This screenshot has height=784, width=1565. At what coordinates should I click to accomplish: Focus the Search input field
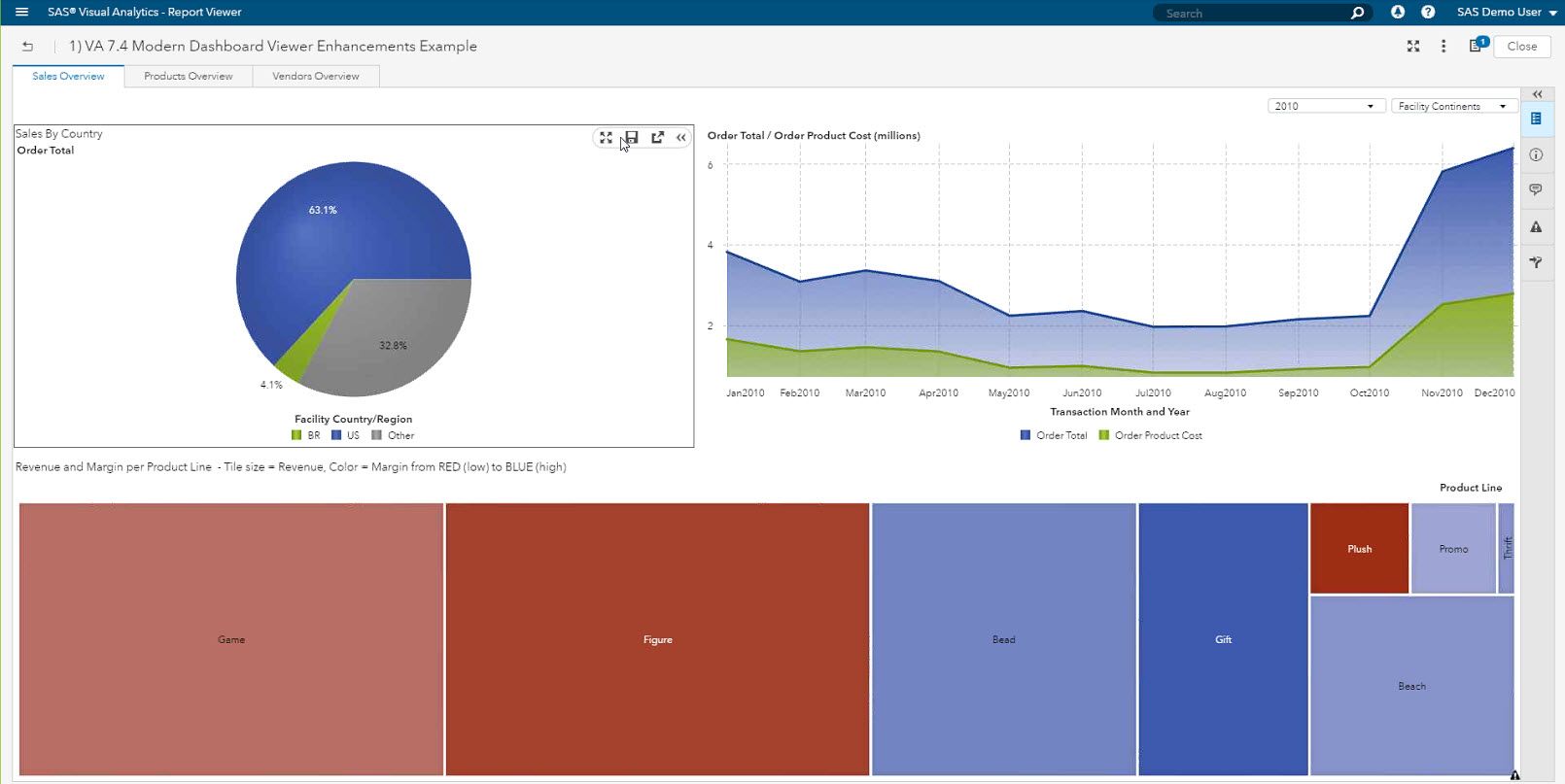click(x=1254, y=13)
